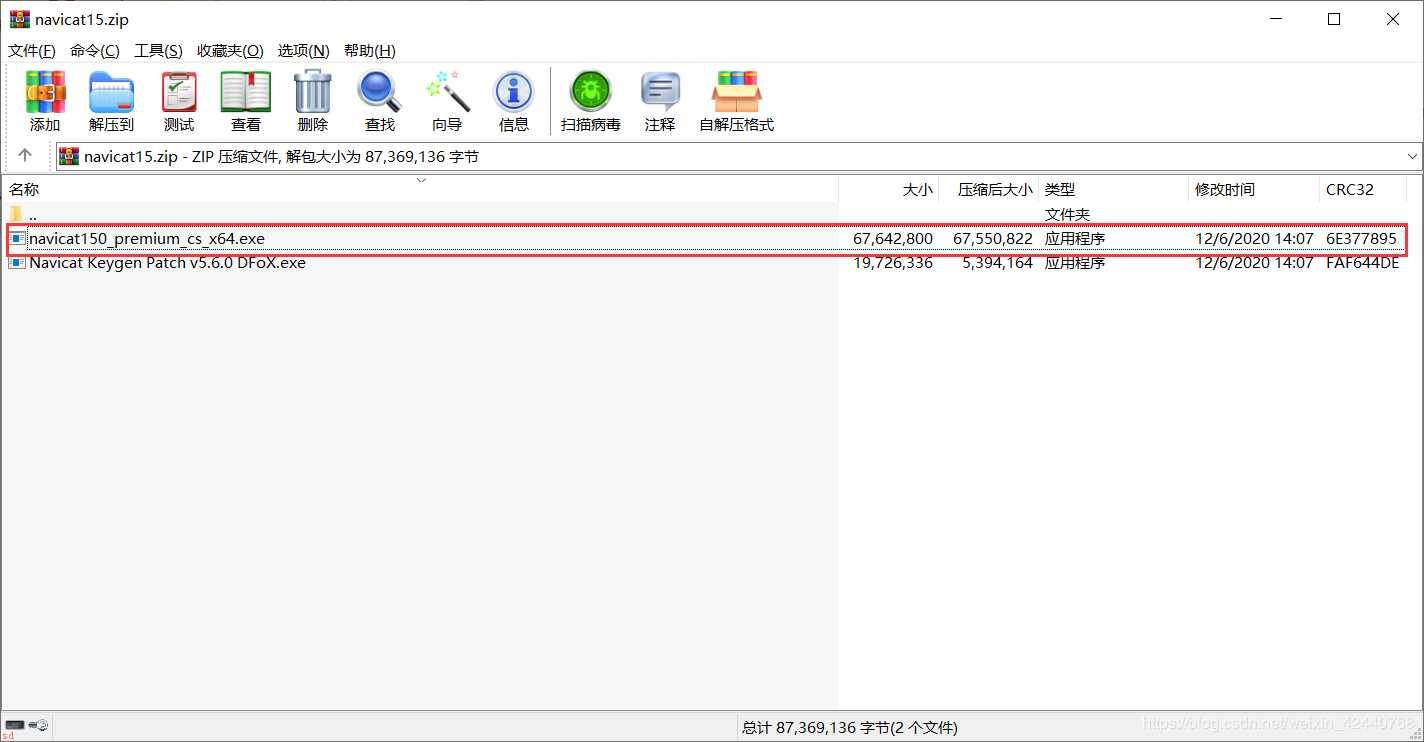The width and height of the screenshot is (1424, 742).
Task: Click the drive icon in status bar
Action: click(15, 725)
